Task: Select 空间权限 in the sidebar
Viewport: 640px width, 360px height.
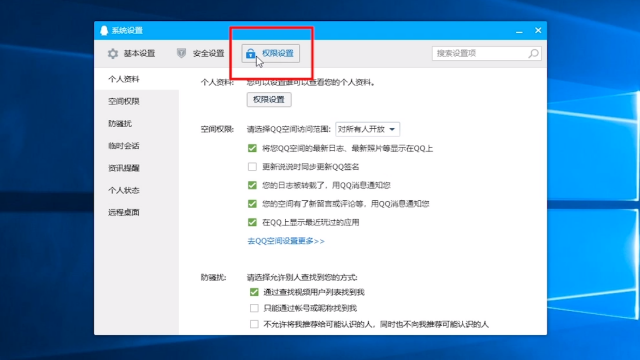Action: coord(136,101)
